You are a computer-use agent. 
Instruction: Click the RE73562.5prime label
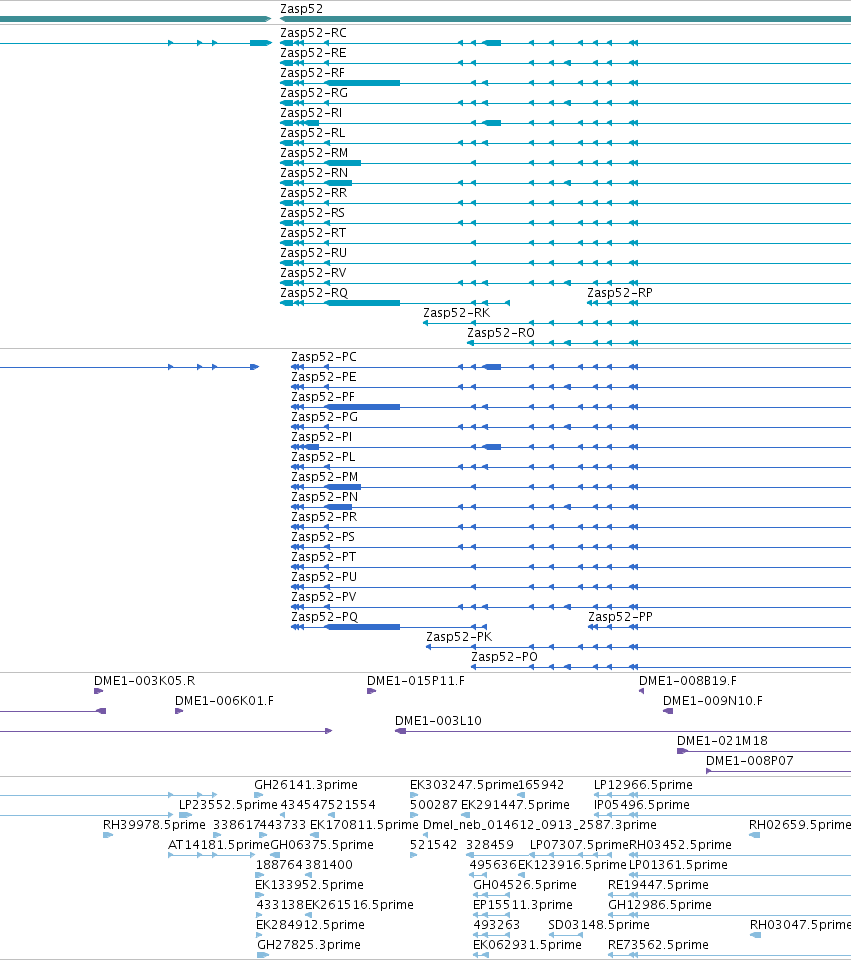(658, 945)
